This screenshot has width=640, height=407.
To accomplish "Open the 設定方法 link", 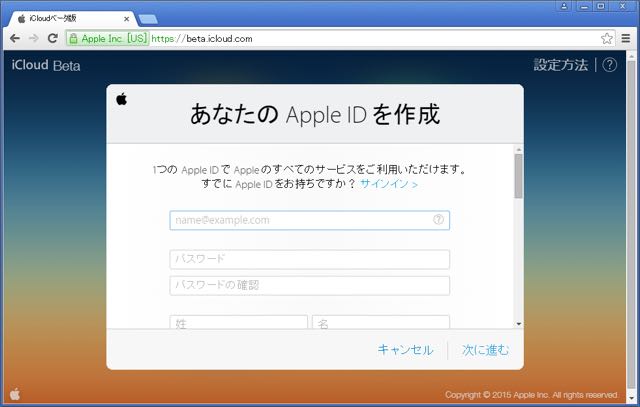I will click(x=560, y=64).
